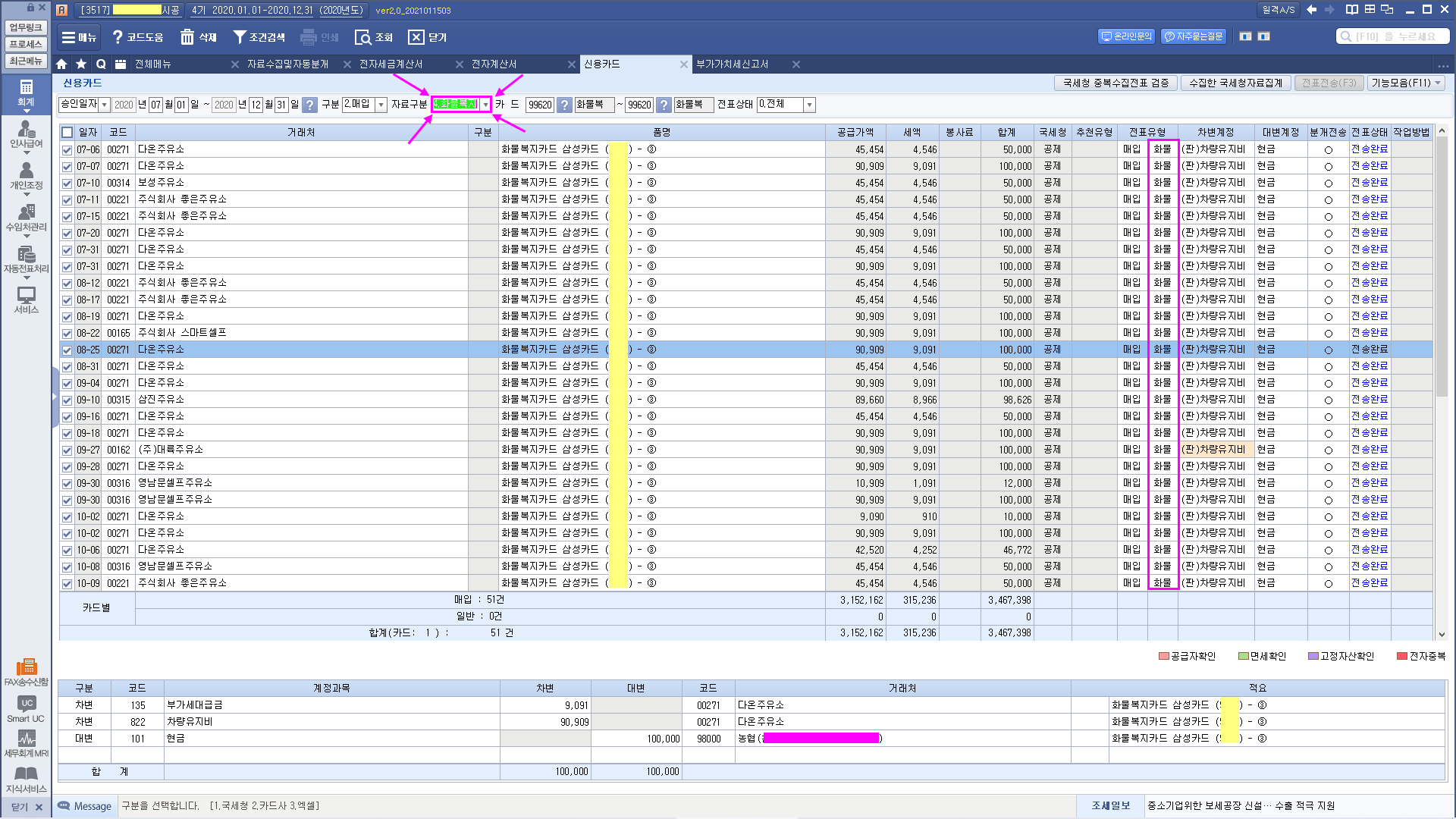Image resolution: width=1456 pixels, height=819 pixels.
Task: Click the 공급자확인 color legend swatch
Action: click(x=1164, y=656)
